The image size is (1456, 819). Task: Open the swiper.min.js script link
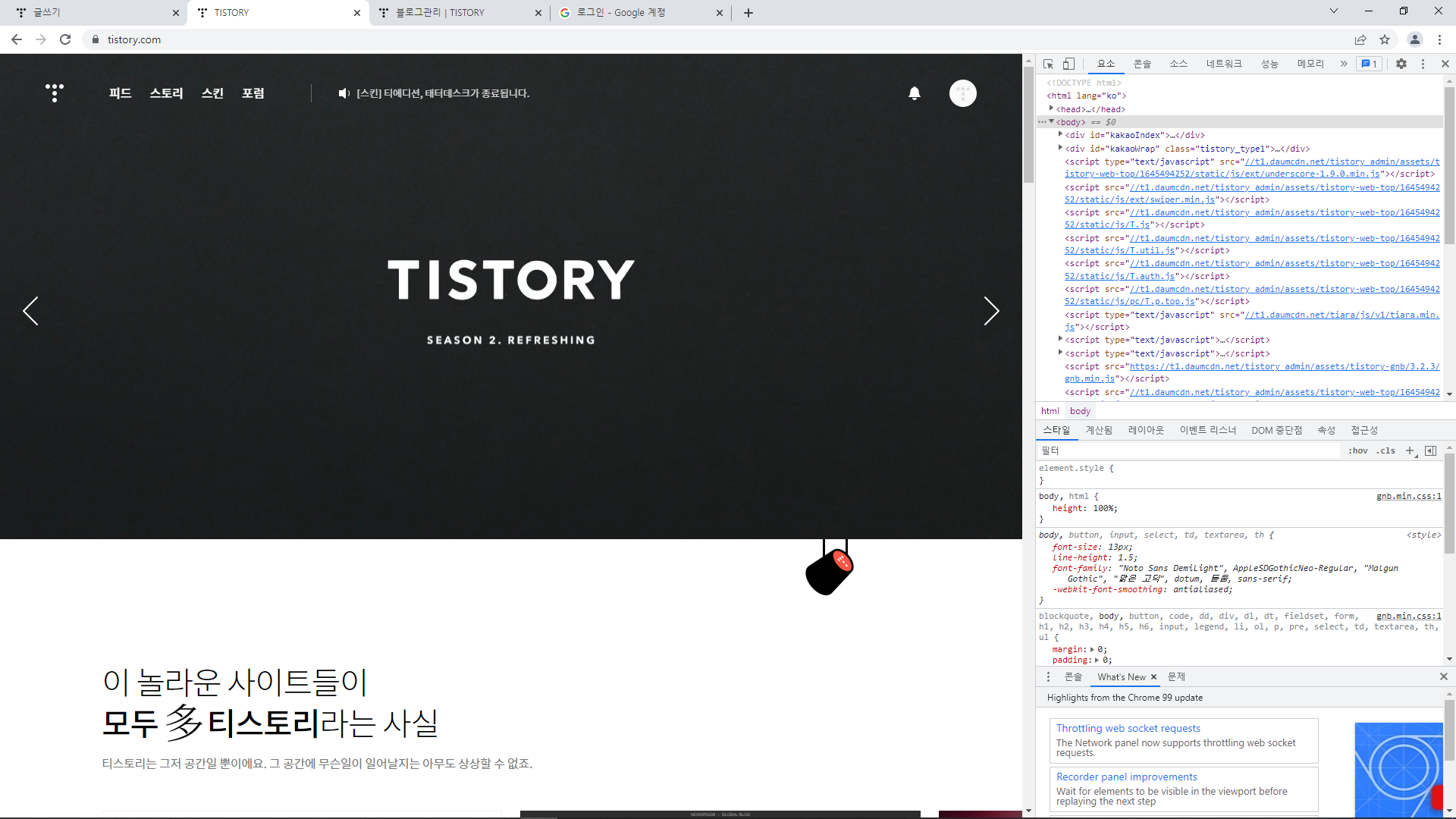1251,193
